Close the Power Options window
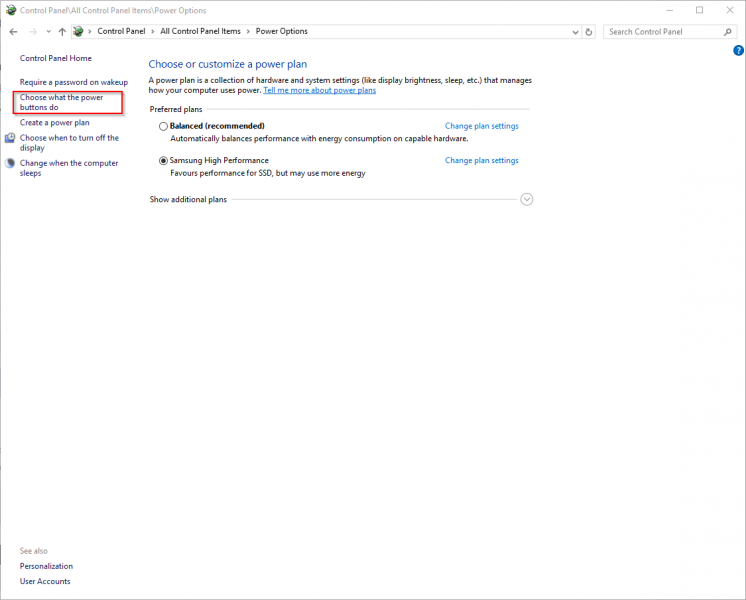Image resolution: width=746 pixels, height=600 pixels. 730,10
